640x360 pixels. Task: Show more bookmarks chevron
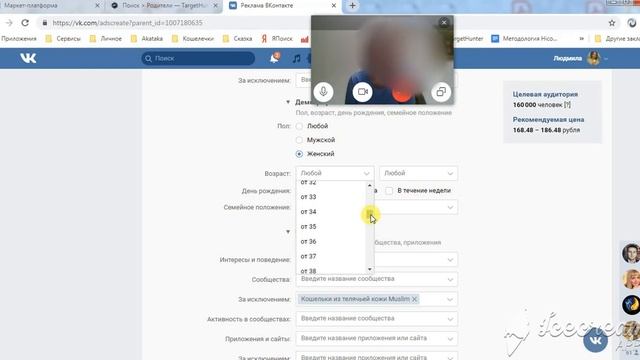coord(581,39)
